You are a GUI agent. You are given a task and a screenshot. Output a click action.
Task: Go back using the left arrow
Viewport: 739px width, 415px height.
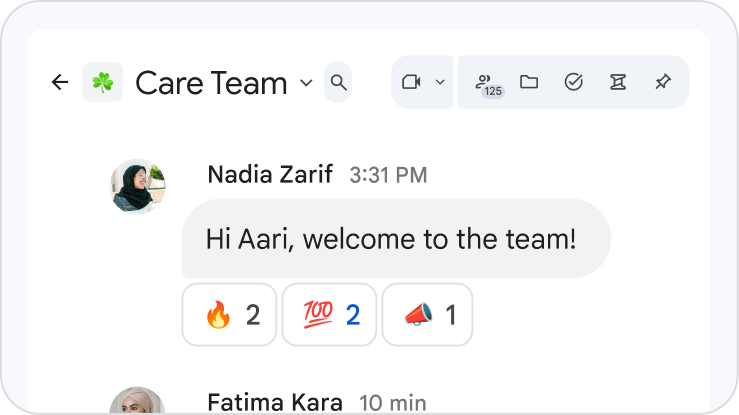[x=60, y=82]
